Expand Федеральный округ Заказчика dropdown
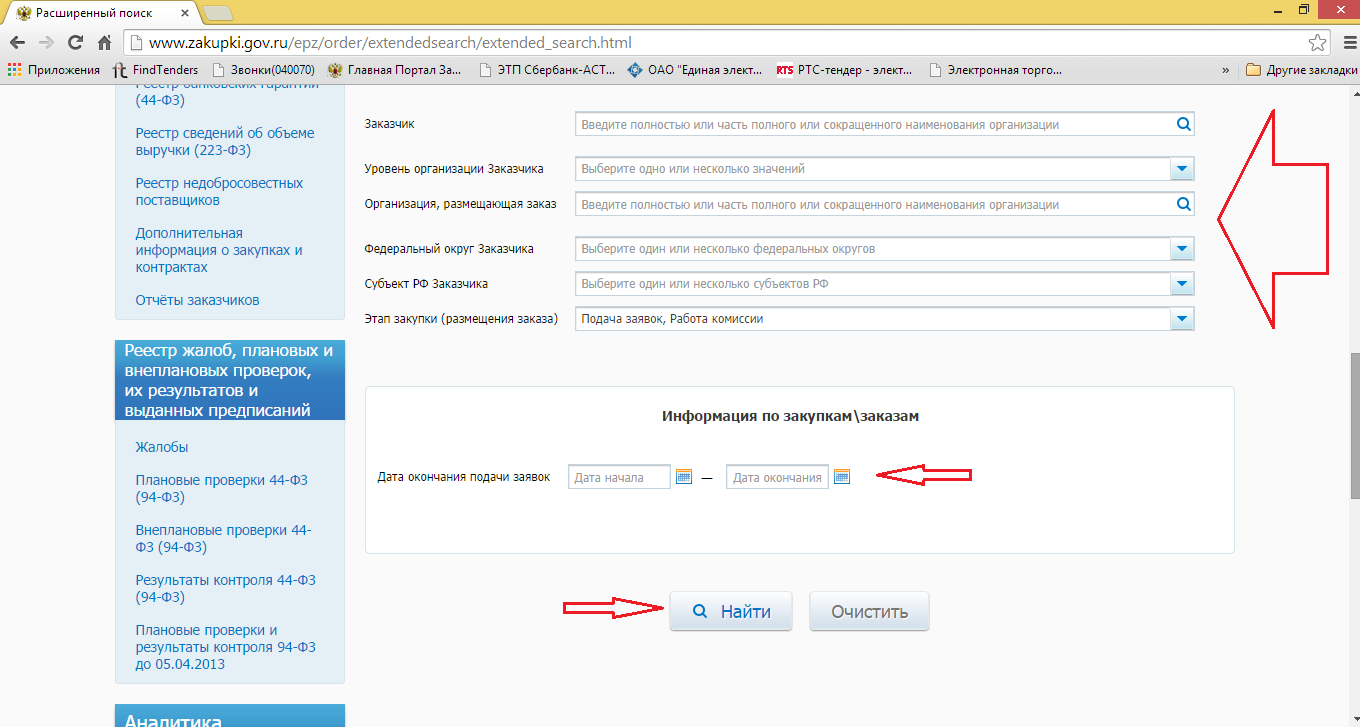1360x727 pixels. click(x=1182, y=249)
